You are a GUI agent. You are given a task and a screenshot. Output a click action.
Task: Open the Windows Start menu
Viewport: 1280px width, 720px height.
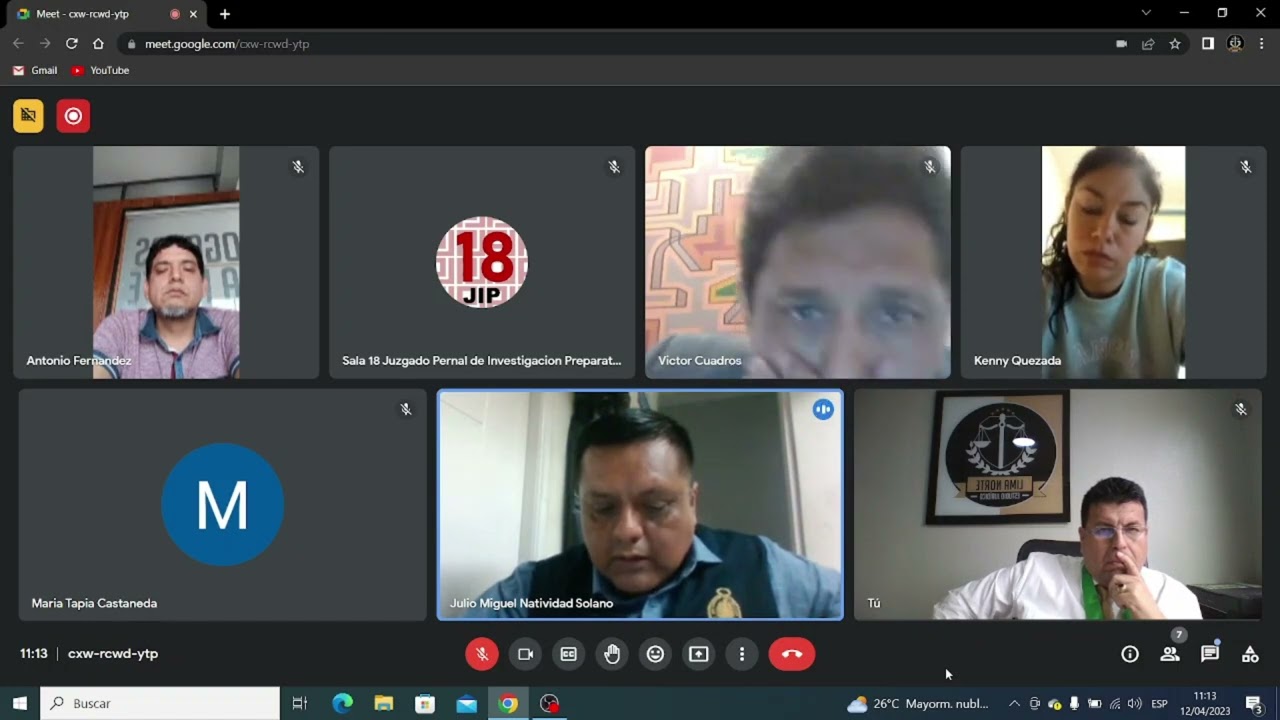pos(20,704)
